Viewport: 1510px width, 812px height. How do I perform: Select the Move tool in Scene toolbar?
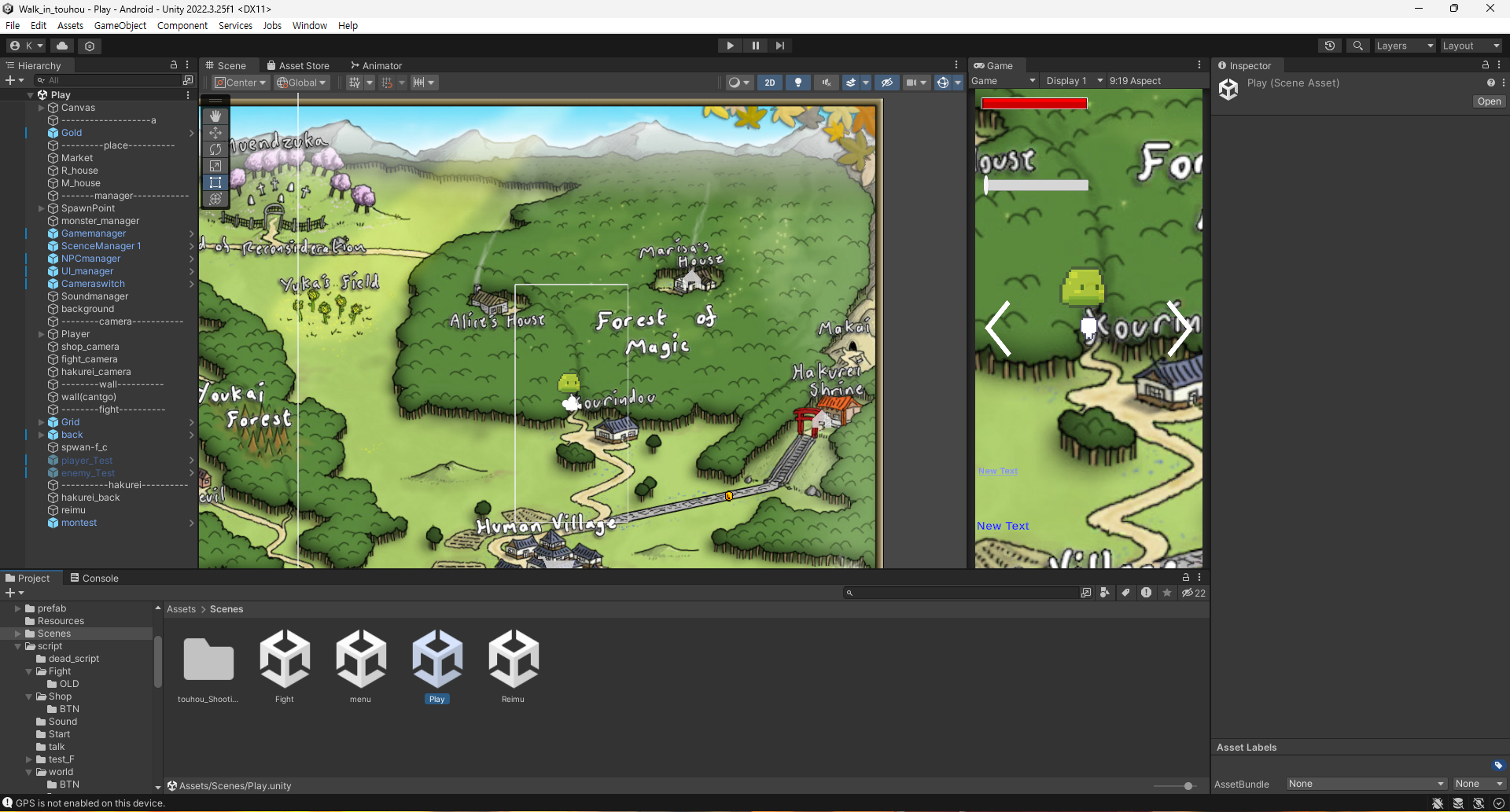(215, 133)
